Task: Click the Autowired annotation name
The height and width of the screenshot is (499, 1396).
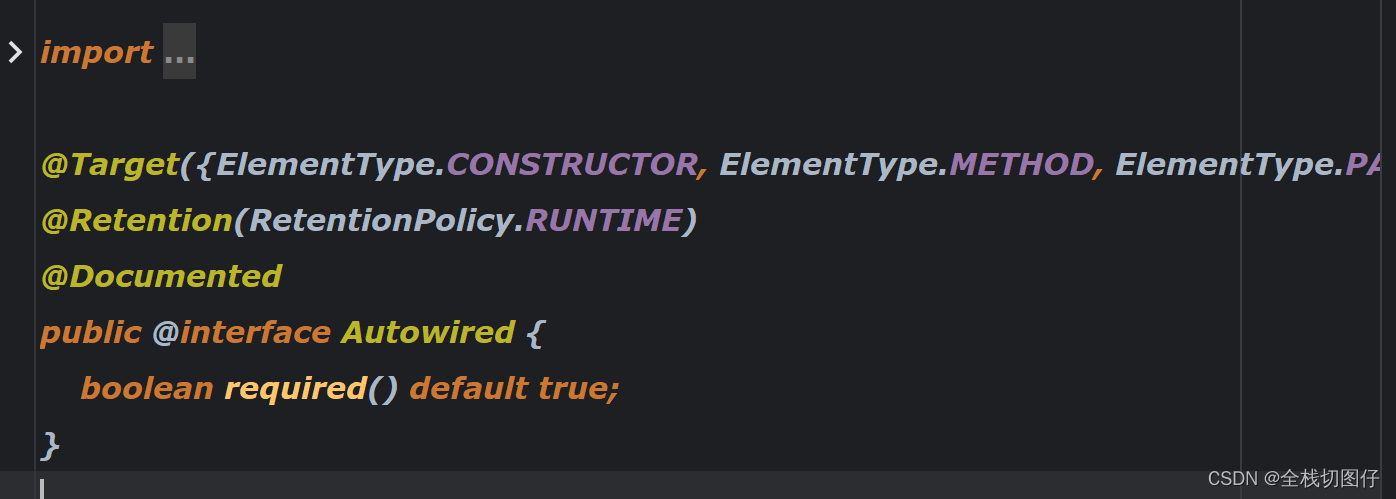Action: (x=428, y=332)
